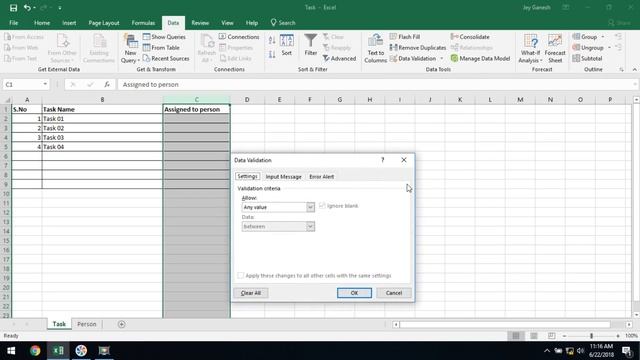Switch to the Home tab

(x=42, y=23)
